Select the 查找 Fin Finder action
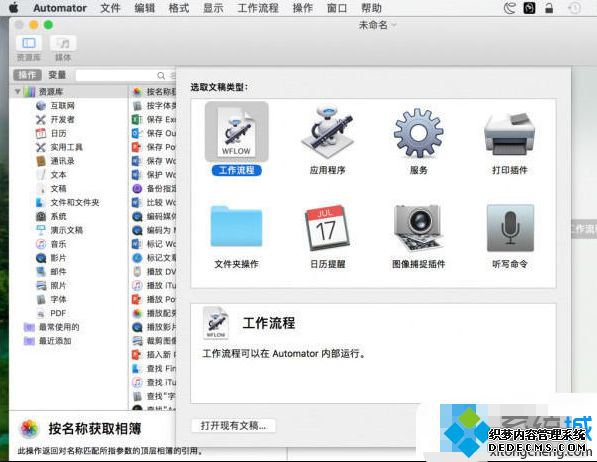The width and height of the screenshot is (597, 462). click(x=153, y=368)
